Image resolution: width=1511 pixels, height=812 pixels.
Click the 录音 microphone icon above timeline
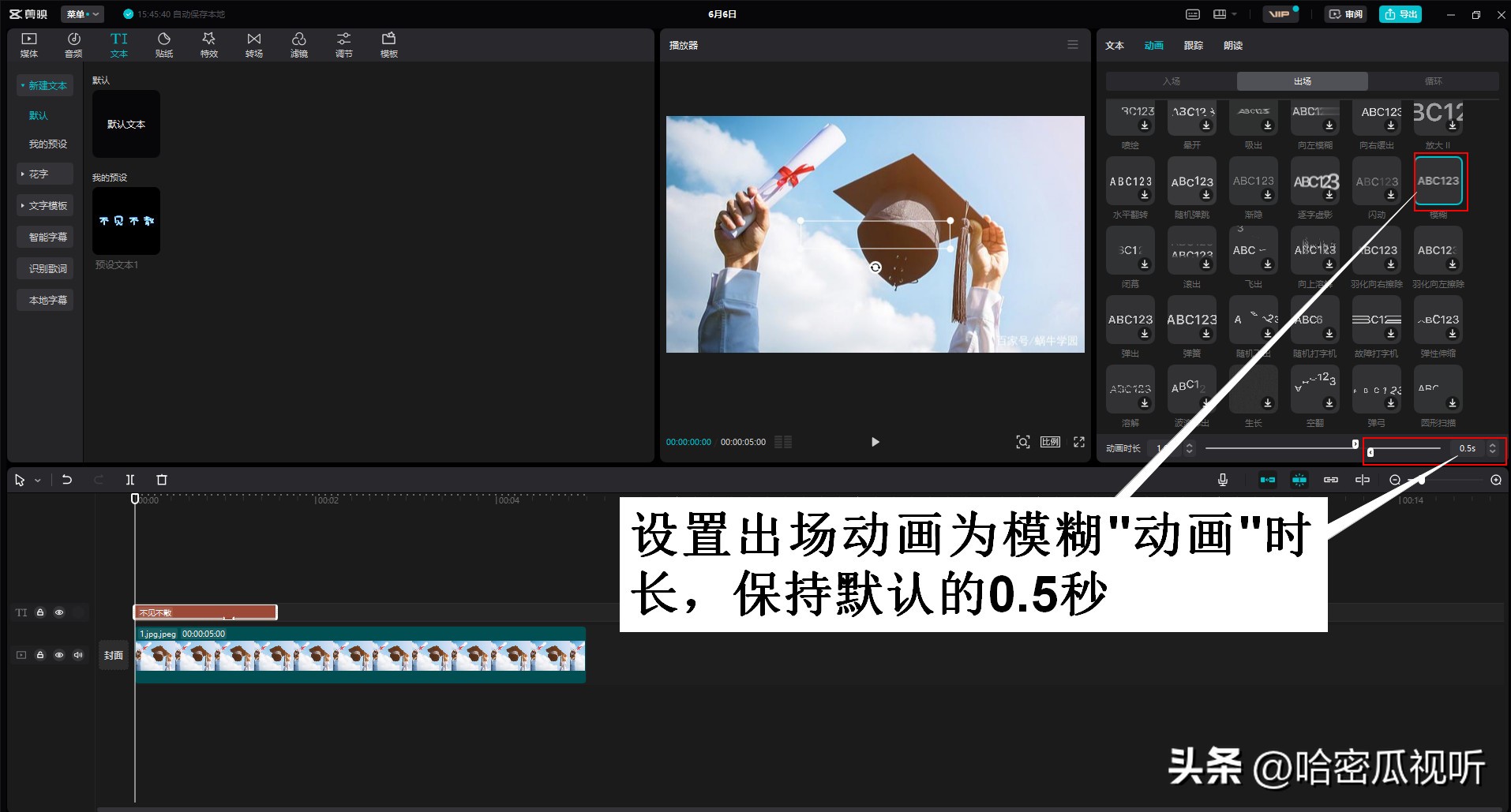pyautogui.click(x=1222, y=479)
